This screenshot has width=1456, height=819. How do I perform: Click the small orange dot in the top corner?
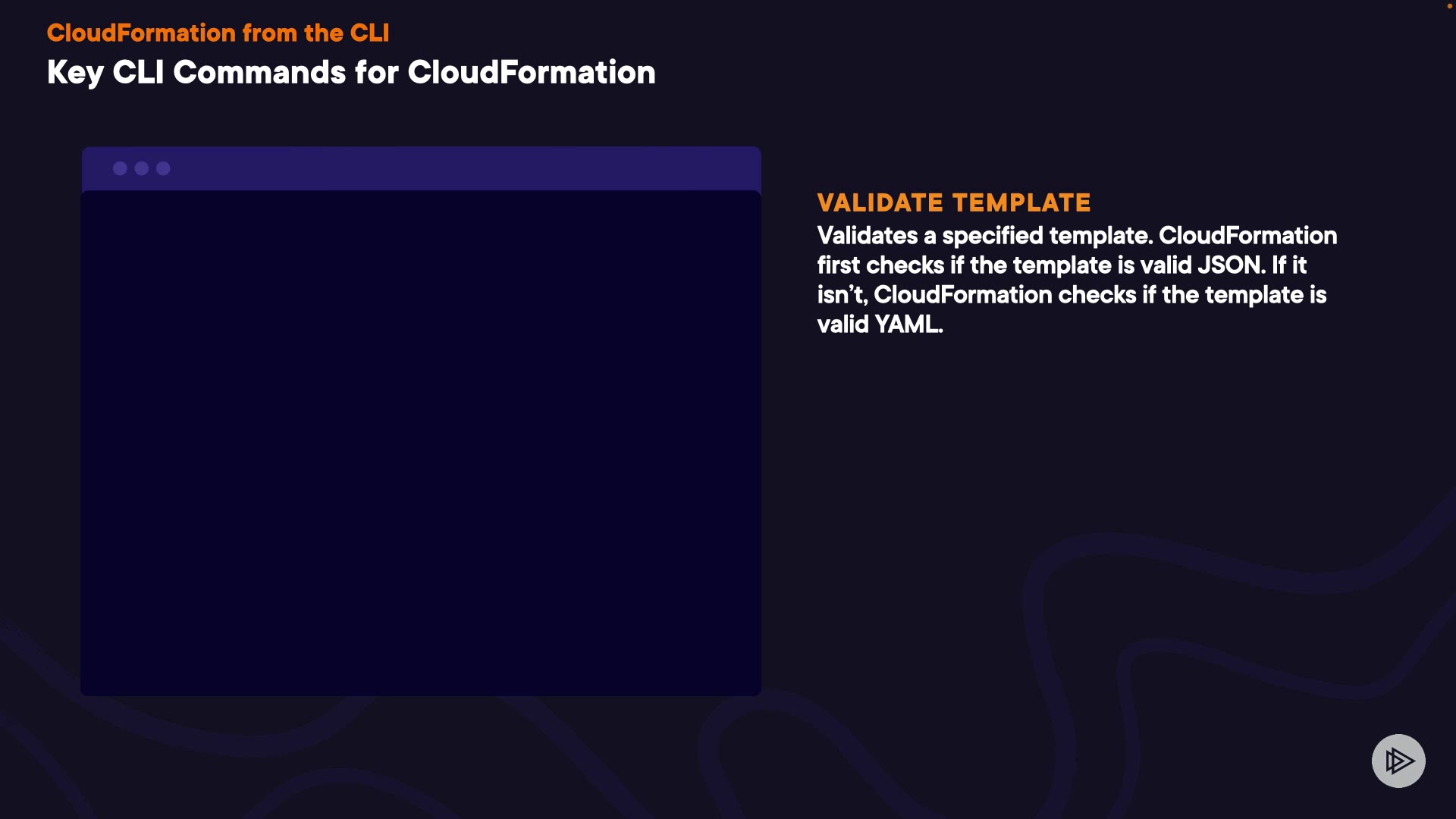point(1449,6)
